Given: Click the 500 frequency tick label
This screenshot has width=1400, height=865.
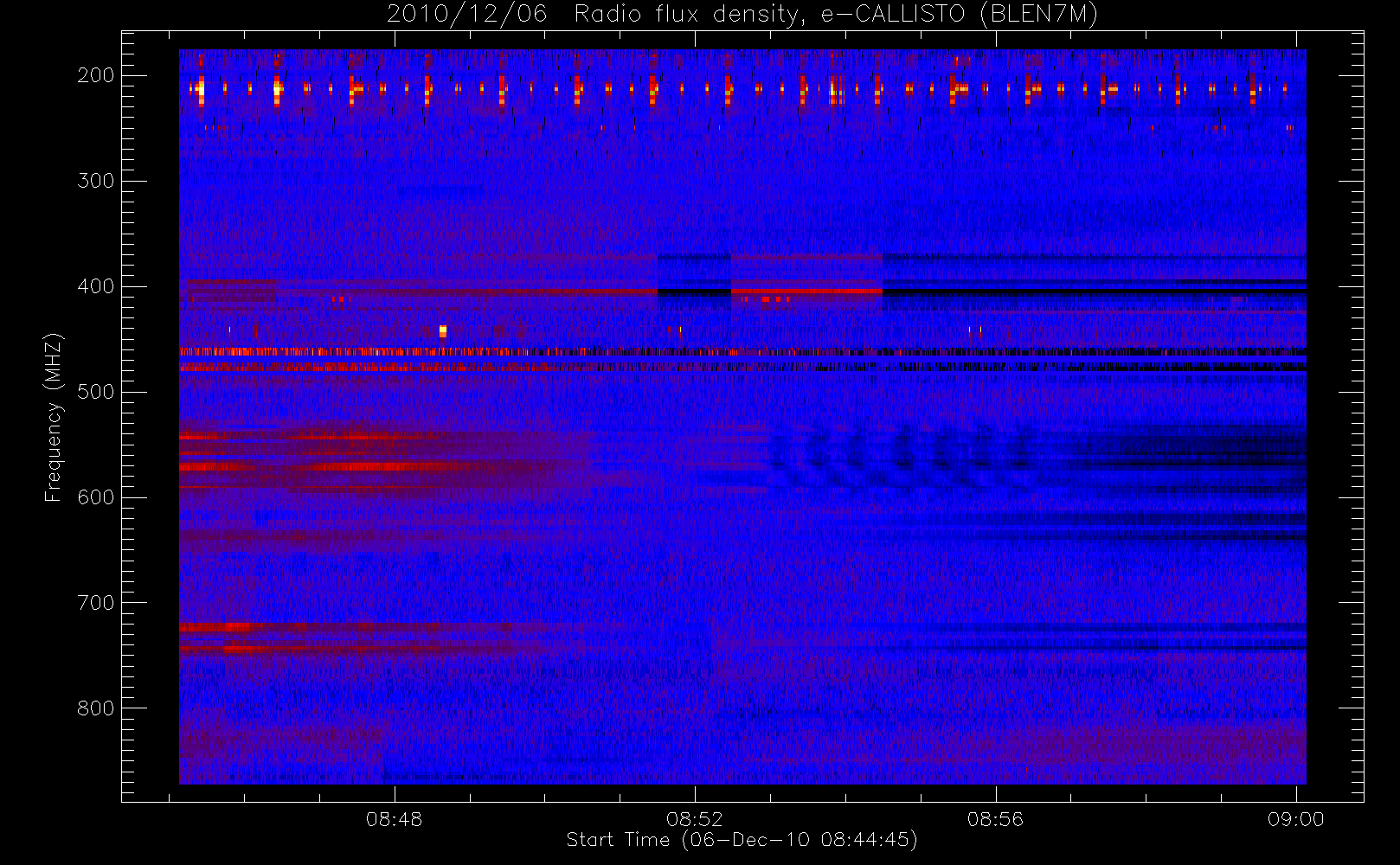Looking at the screenshot, I should (x=95, y=392).
